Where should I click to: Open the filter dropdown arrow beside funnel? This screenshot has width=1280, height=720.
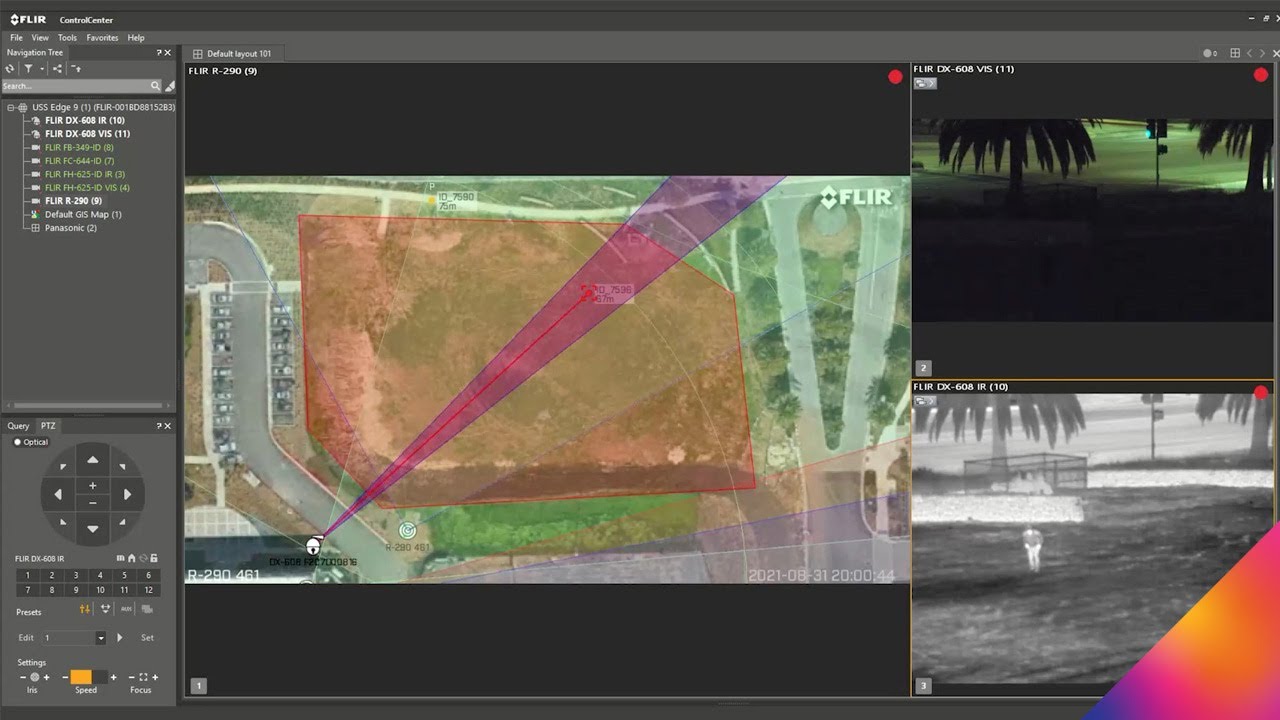pyautogui.click(x=40, y=69)
